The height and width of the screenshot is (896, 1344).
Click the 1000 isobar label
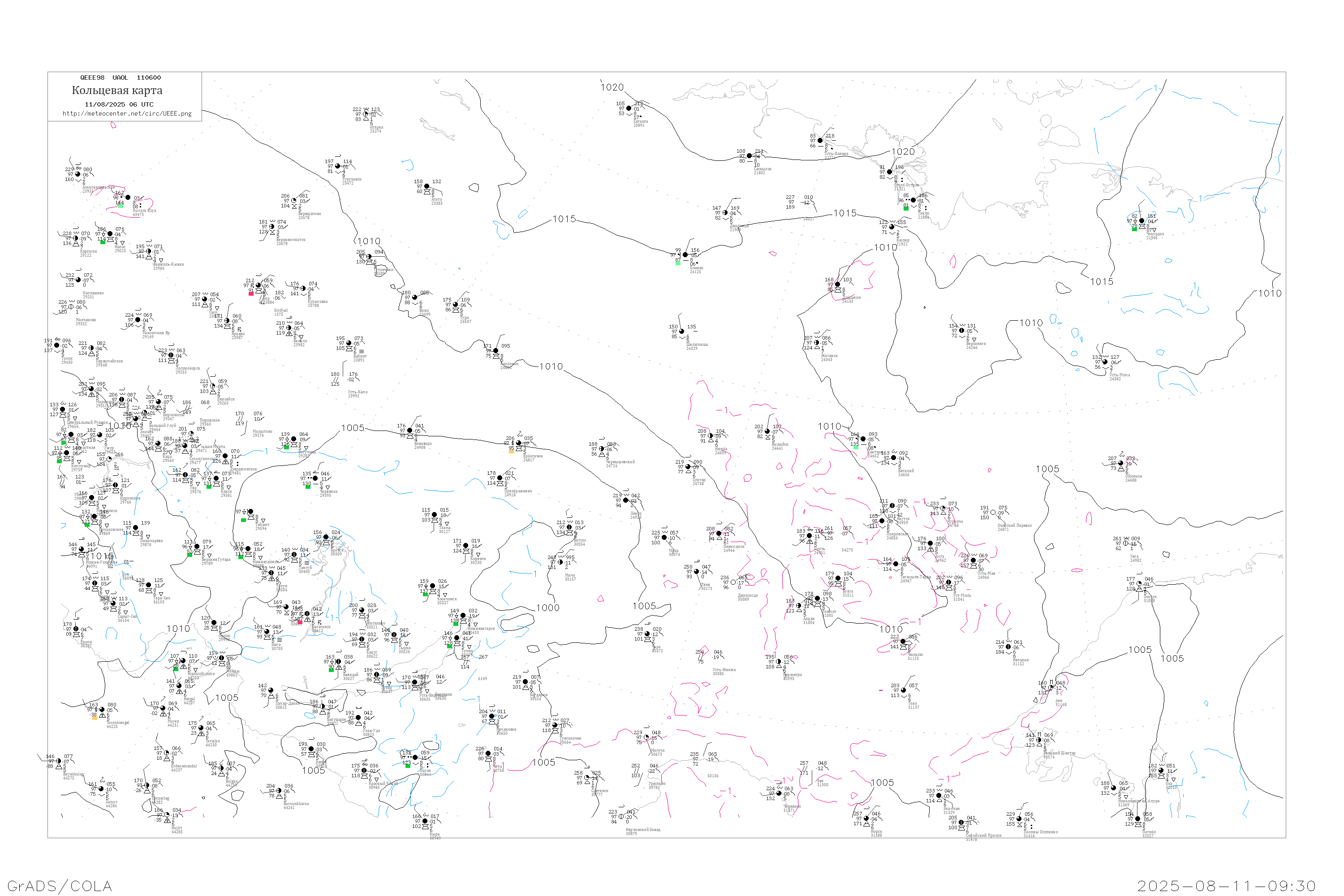point(547,608)
